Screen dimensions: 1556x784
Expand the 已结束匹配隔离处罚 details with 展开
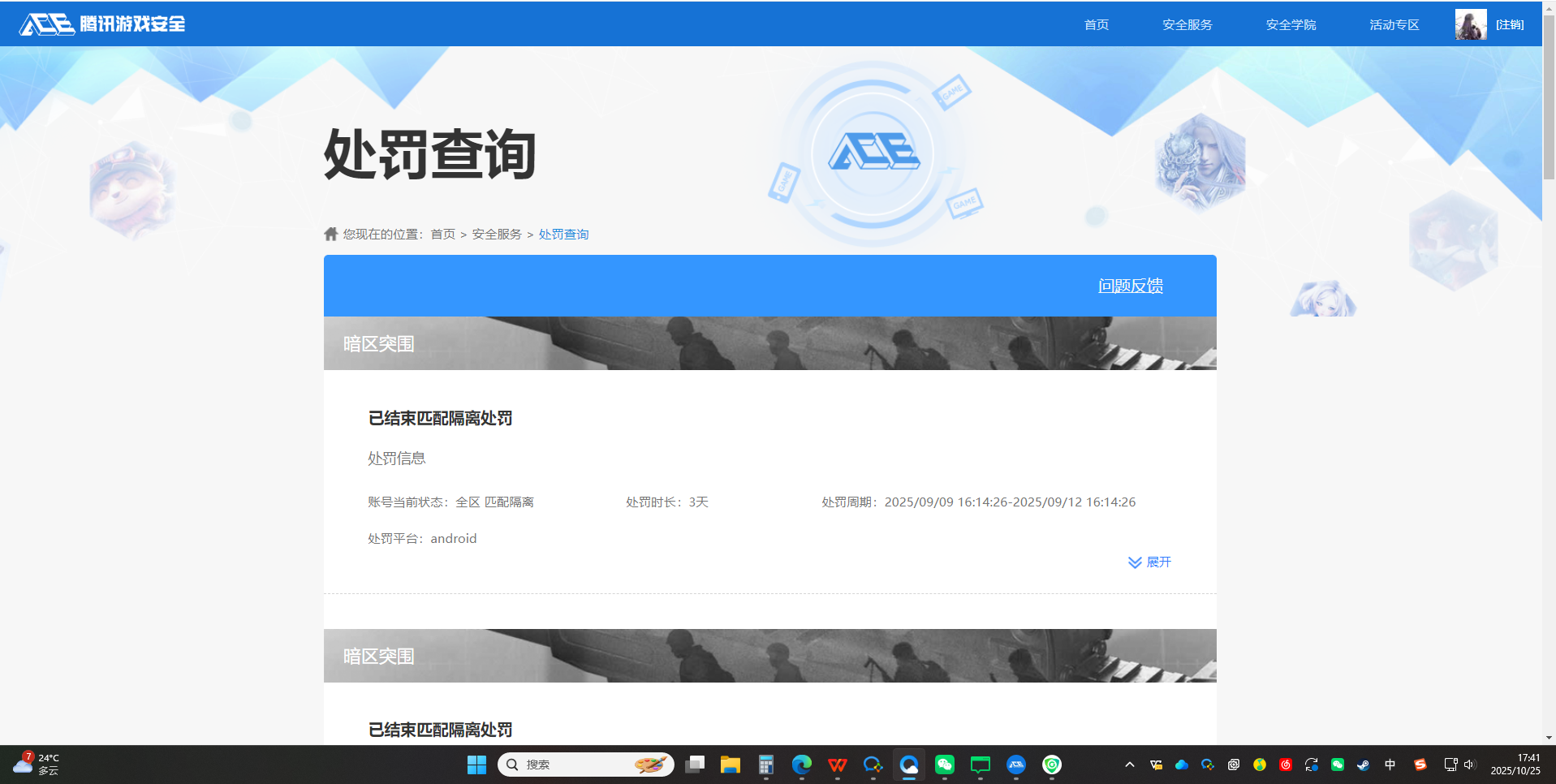point(1149,562)
